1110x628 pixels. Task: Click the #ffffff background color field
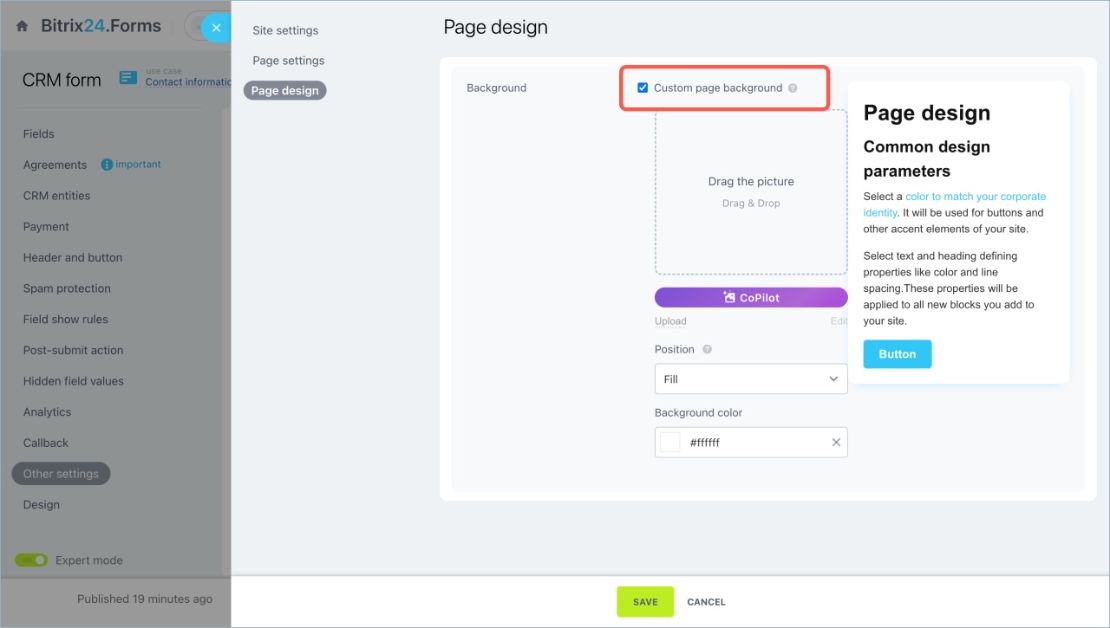point(750,442)
